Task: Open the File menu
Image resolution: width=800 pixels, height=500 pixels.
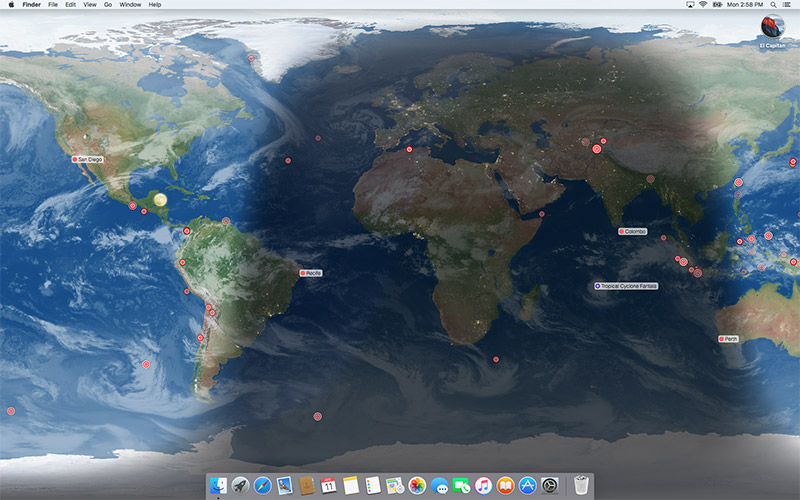Action: pyautogui.click(x=53, y=5)
